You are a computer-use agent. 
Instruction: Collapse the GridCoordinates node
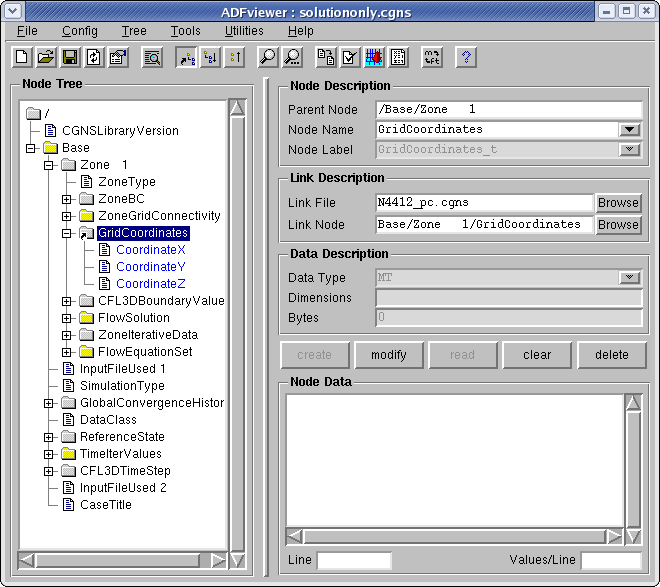[67, 233]
